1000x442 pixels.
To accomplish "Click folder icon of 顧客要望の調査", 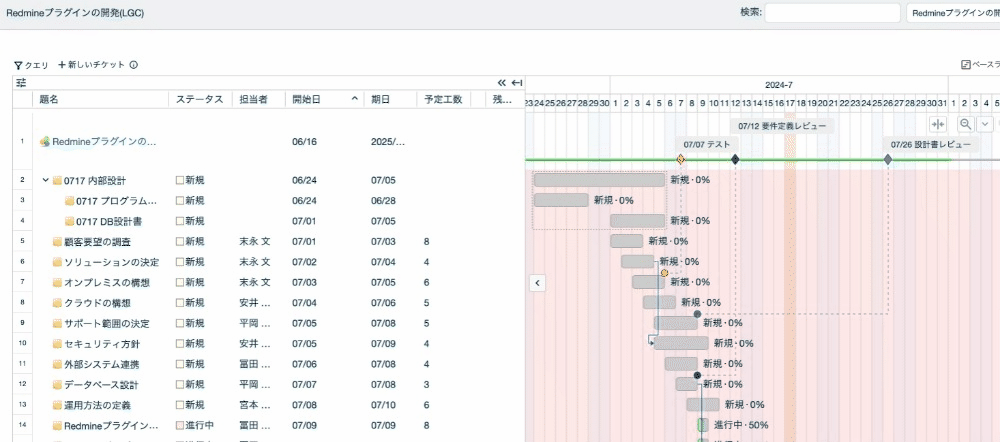I will 57,242.
